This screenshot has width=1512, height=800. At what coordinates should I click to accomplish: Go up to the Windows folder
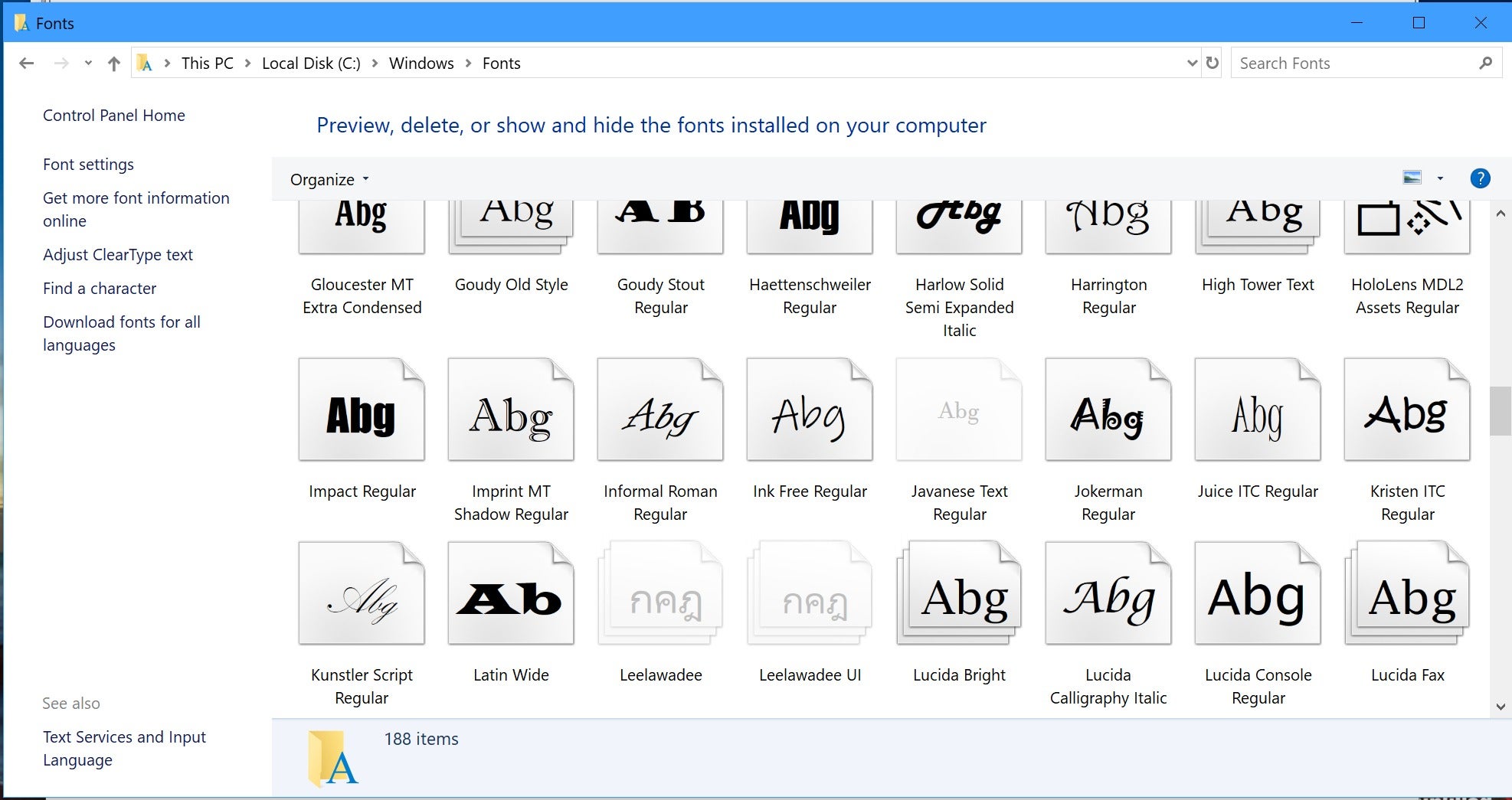[x=114, y=64]
